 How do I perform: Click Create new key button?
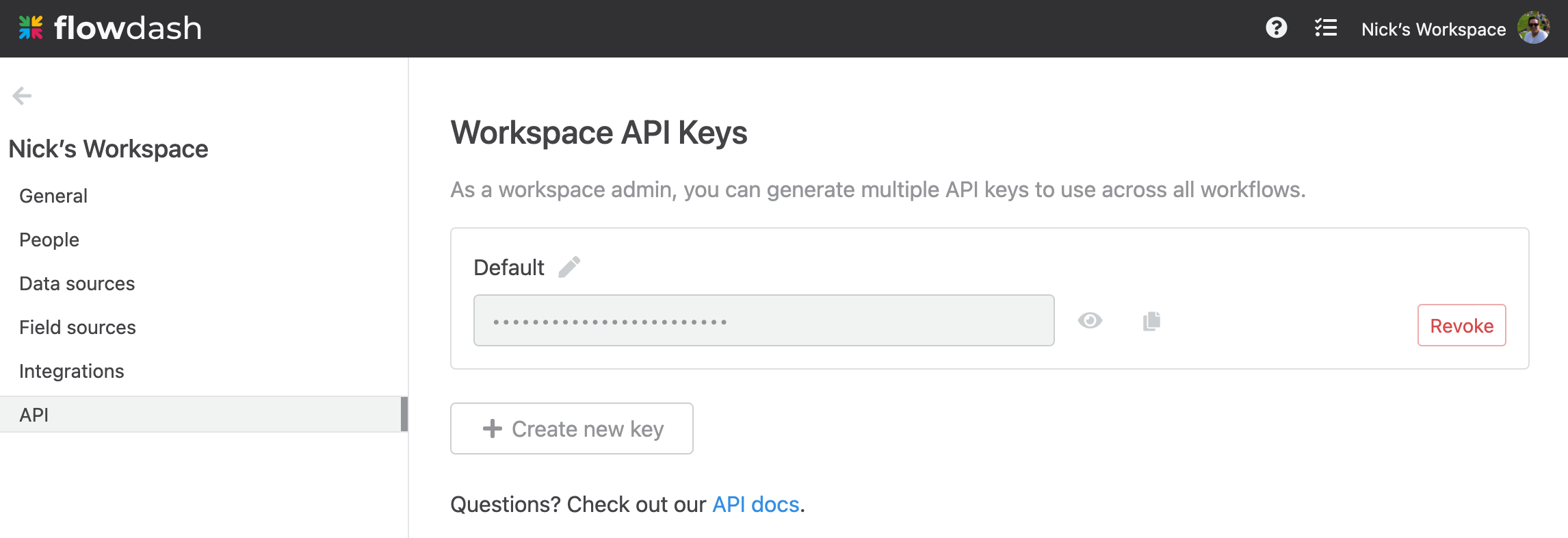(x=572, y=428)
